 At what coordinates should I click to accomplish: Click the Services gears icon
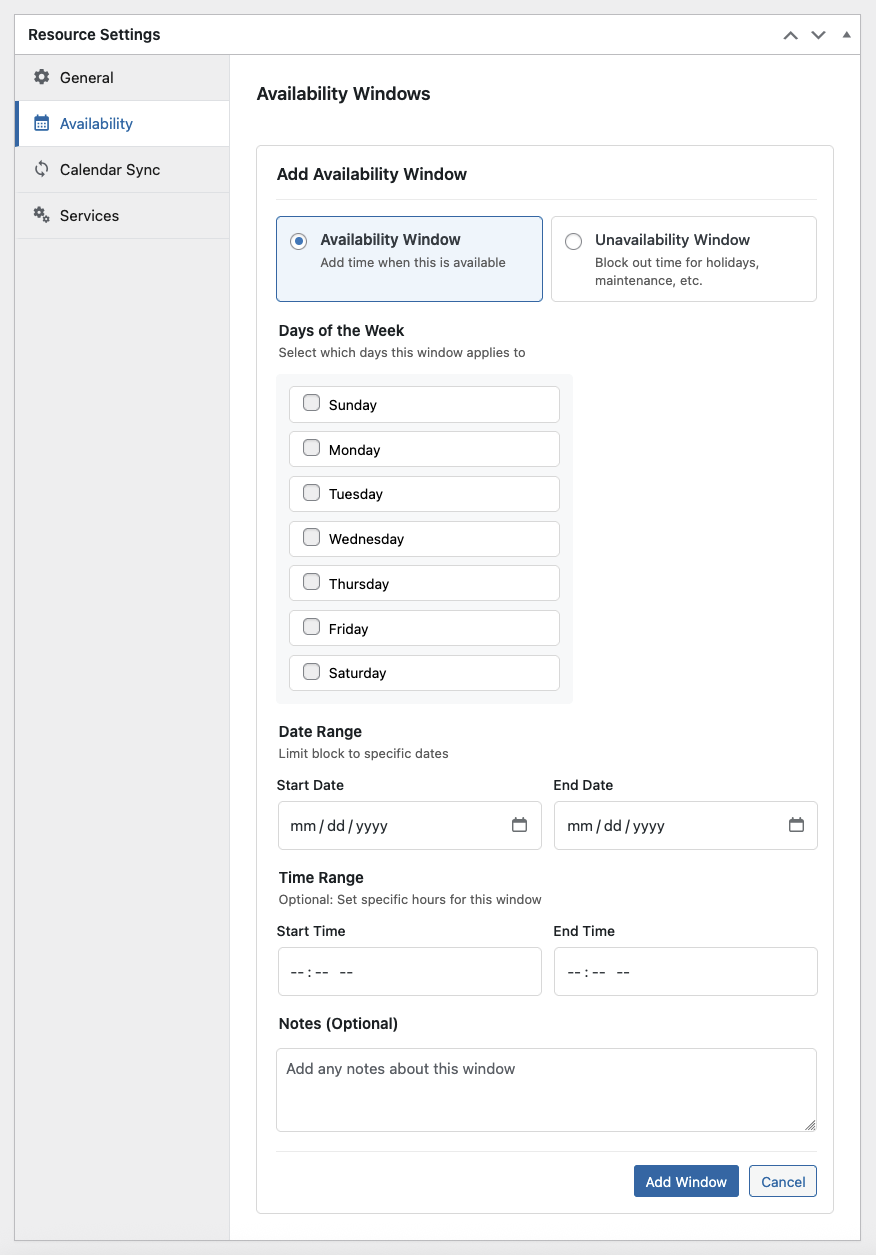click(x=41, y=215)
